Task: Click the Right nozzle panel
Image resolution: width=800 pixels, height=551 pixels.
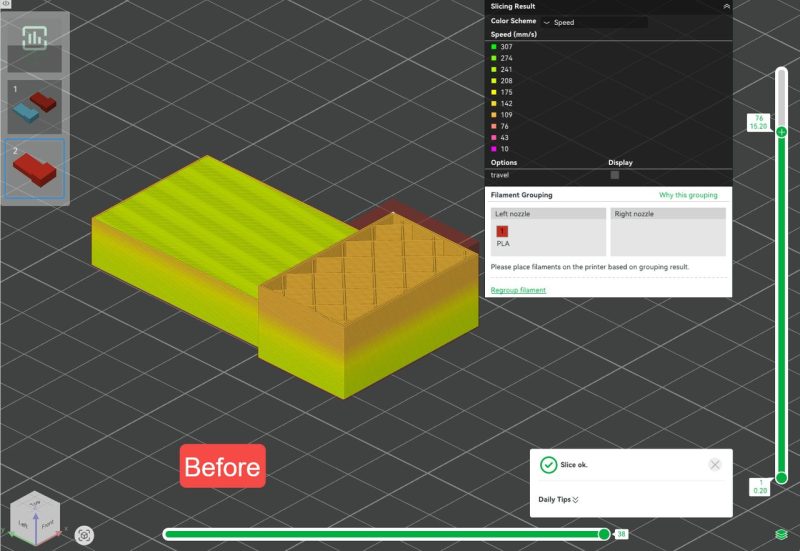Action: coord(668,232)
